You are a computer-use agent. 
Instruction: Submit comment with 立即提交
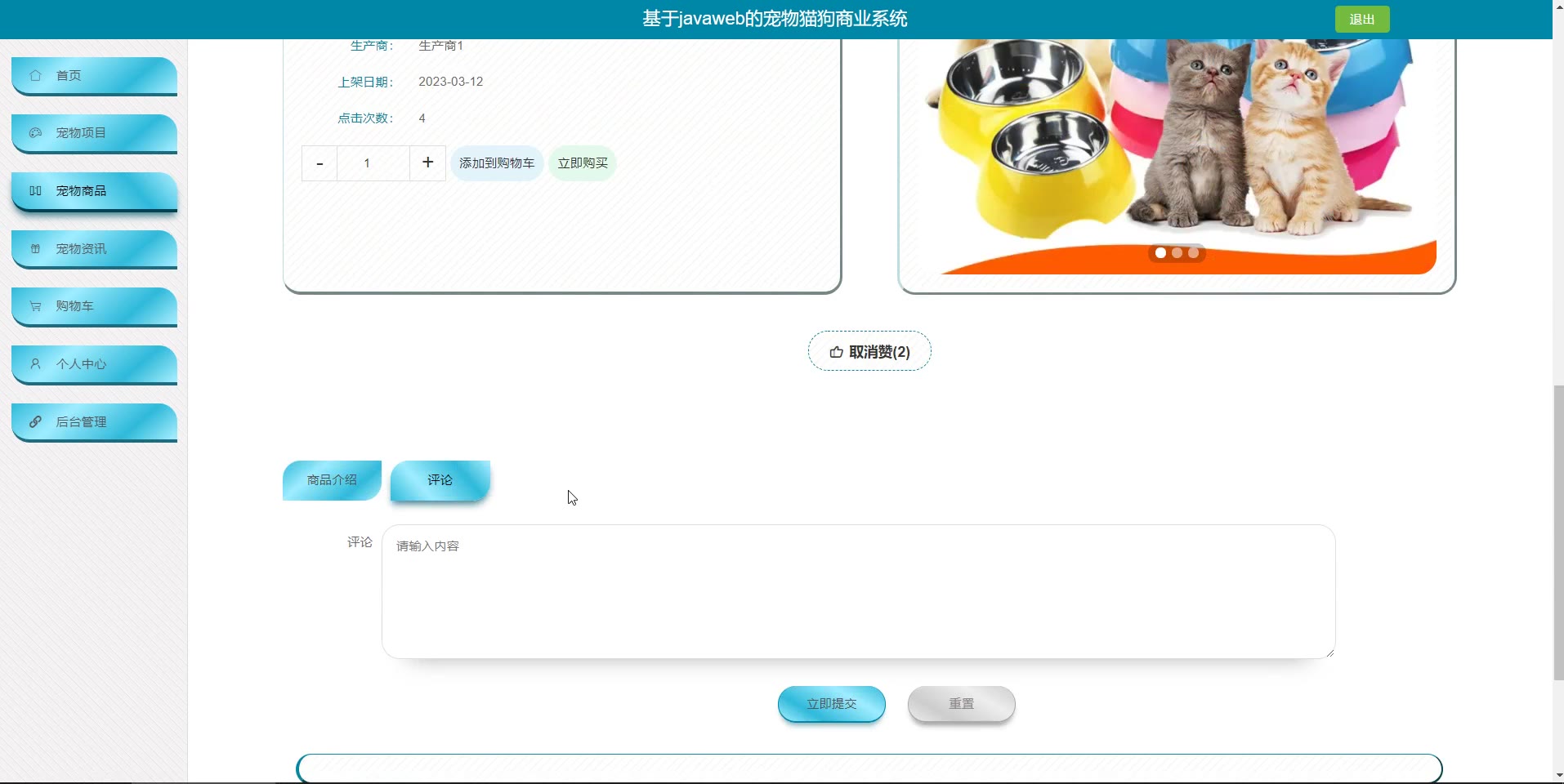pos(832,704)
